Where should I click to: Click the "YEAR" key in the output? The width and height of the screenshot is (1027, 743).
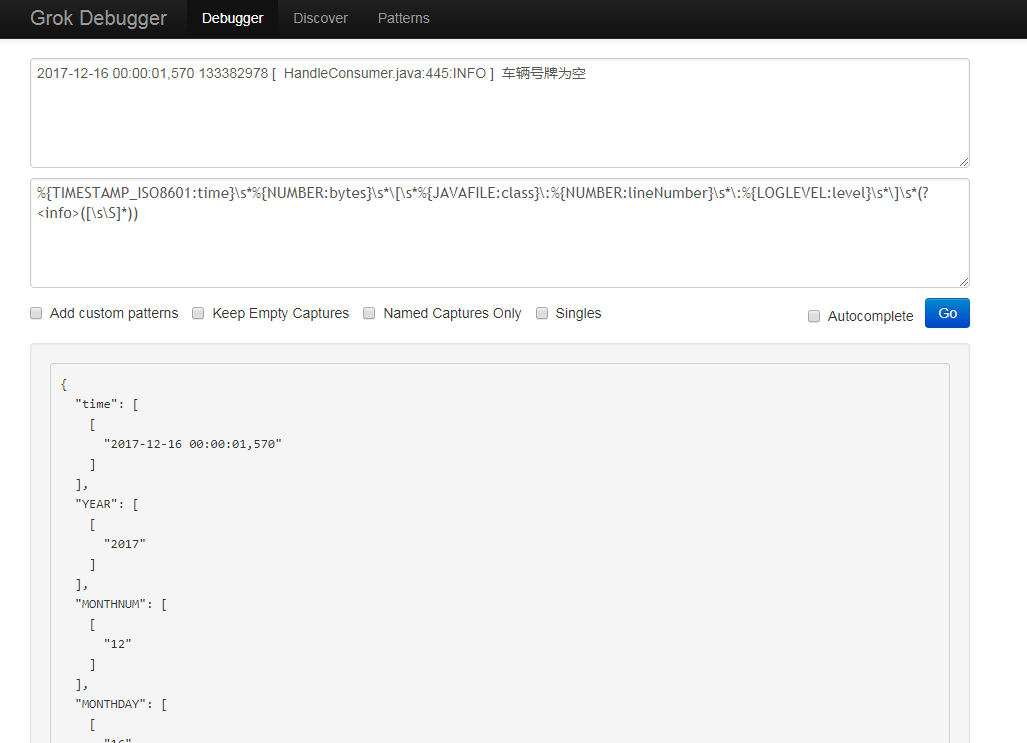tap(96, 504)
